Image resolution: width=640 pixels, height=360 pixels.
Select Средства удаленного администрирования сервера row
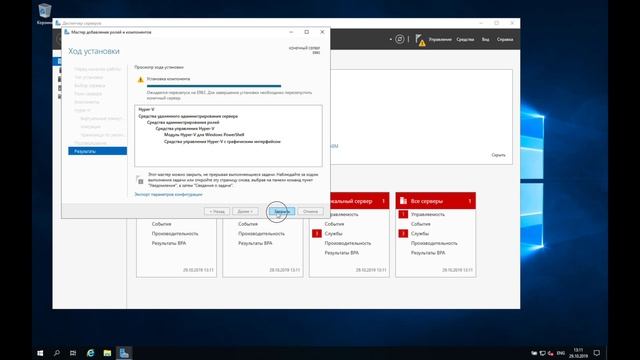point(188,116)
